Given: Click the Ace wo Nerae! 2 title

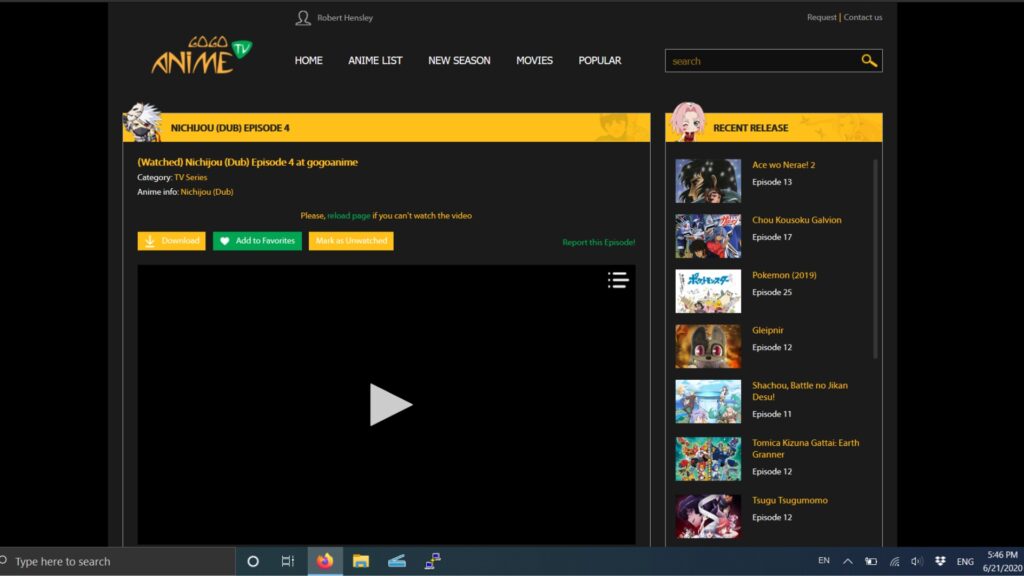Looking at the screenshot, I should (x=783, y=165).
